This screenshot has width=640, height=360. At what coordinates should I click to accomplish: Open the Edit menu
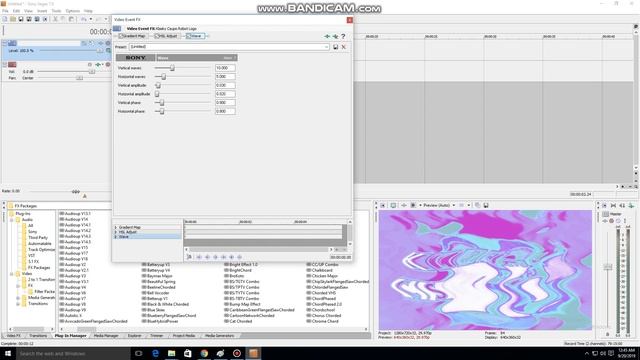point(16,11)
